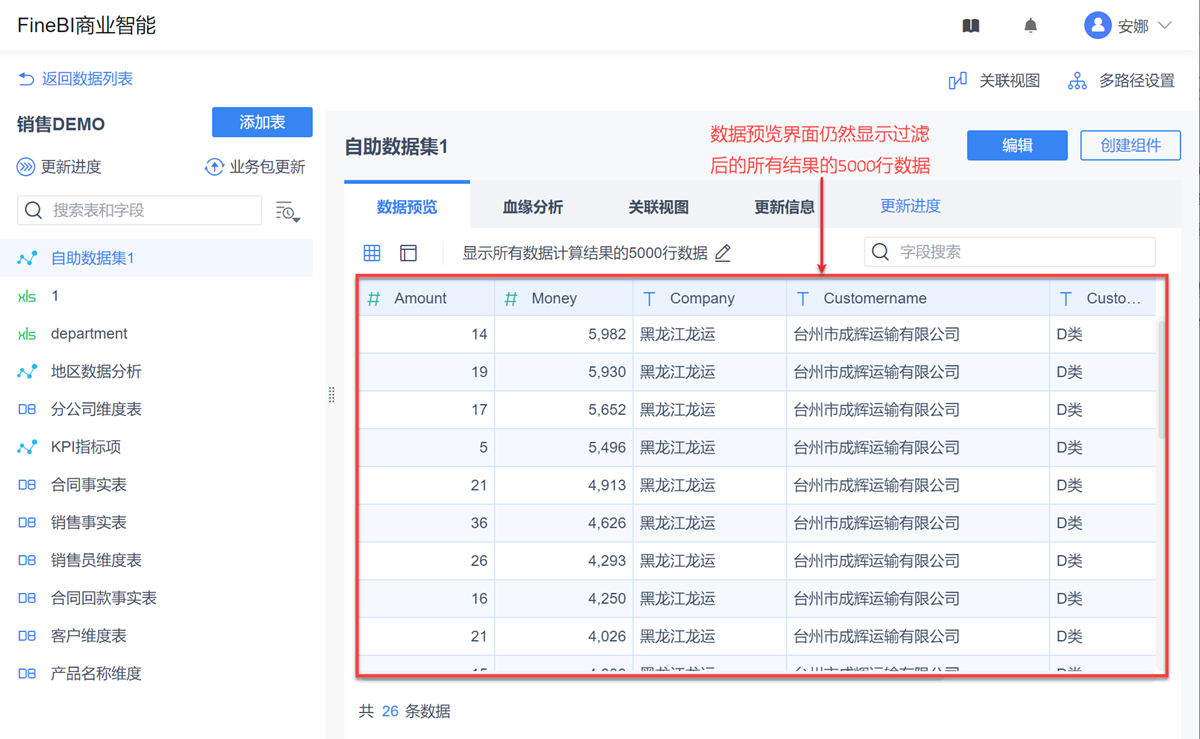The width and height of the screenshot is (1200, 739).
Task: Open 多路径设置 settings
Action: point(1121,81)
